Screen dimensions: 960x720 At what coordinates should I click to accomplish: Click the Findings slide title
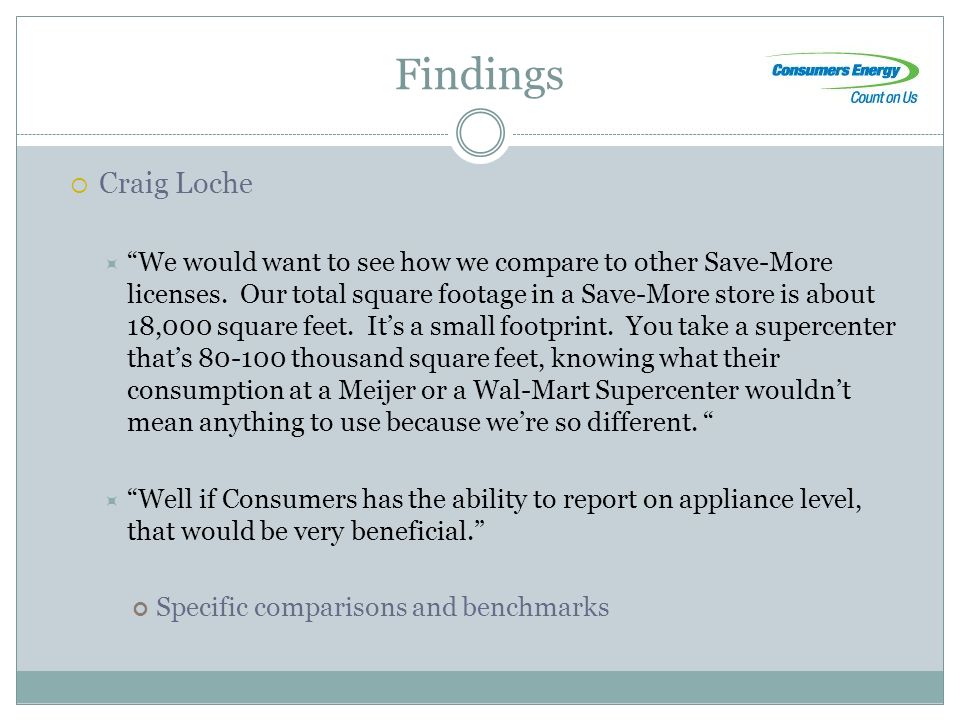coord(479,75)
